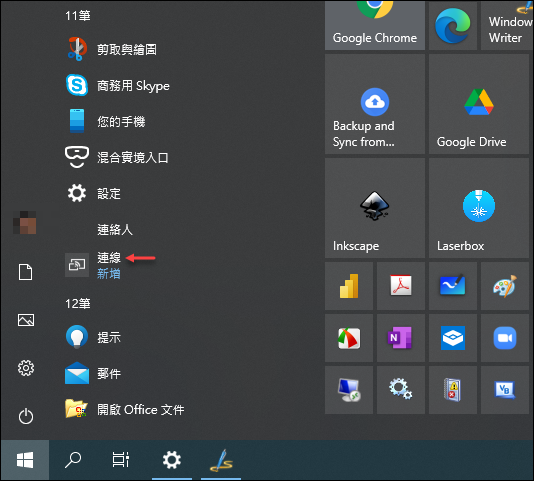
Task: Launch the Microsoft Edge tile
Action: click(453, 25)
